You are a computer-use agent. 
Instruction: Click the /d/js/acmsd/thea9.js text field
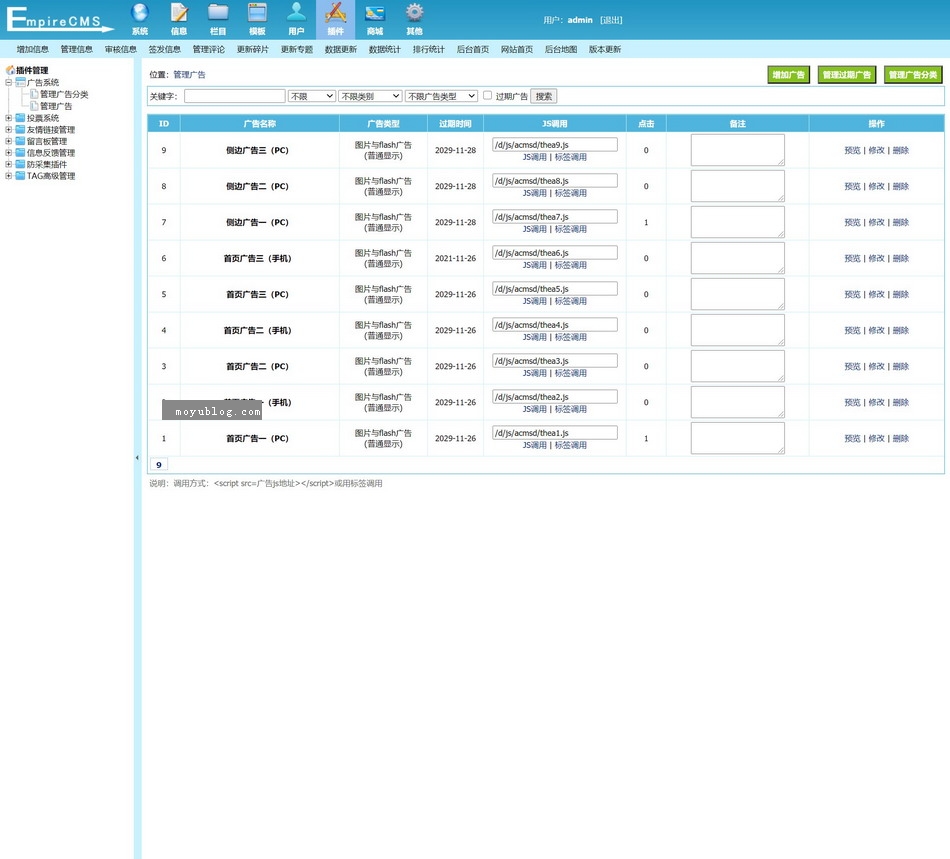[555, 144]
